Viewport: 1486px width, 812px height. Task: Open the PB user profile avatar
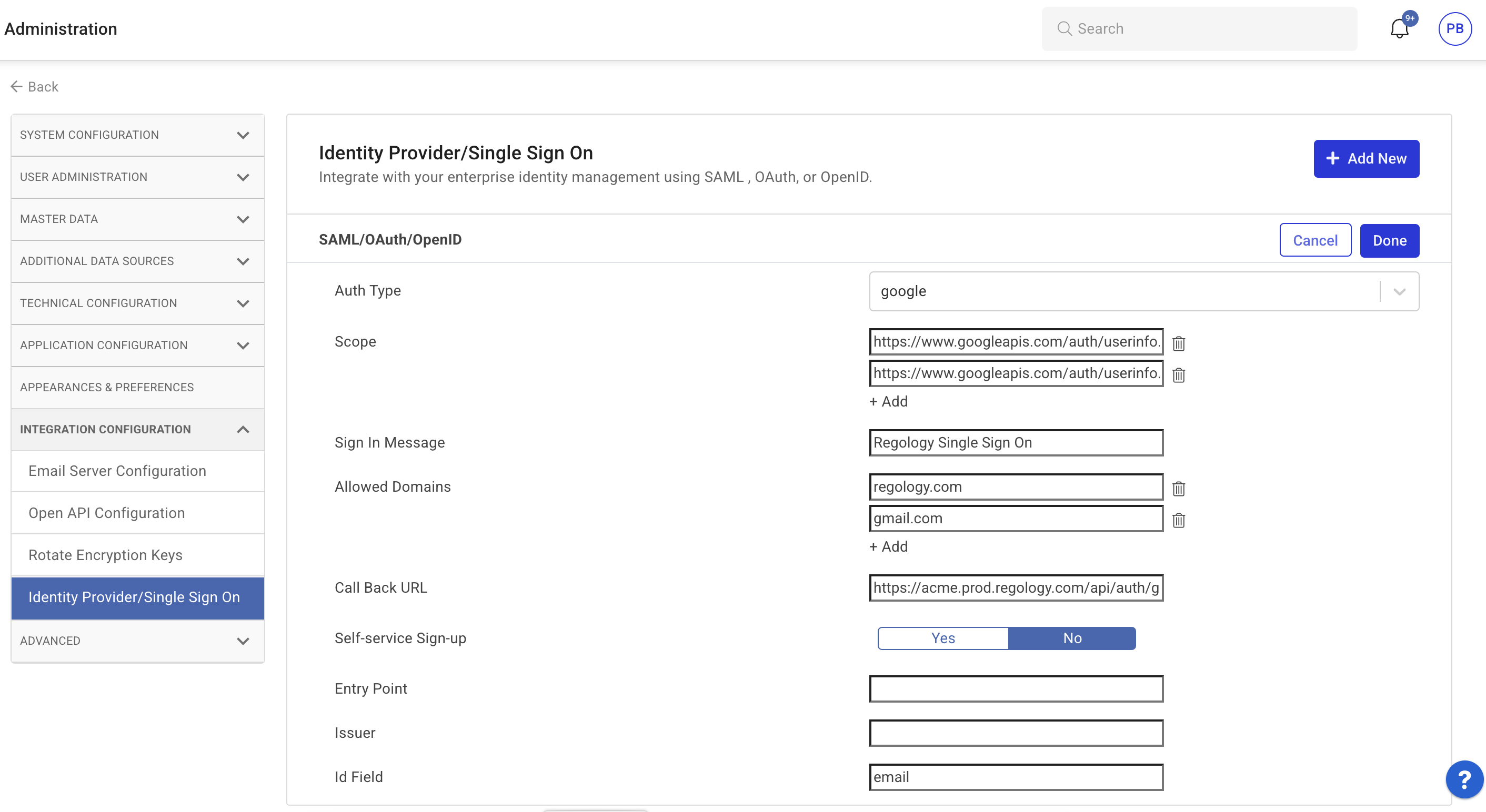click(1454, 29)
